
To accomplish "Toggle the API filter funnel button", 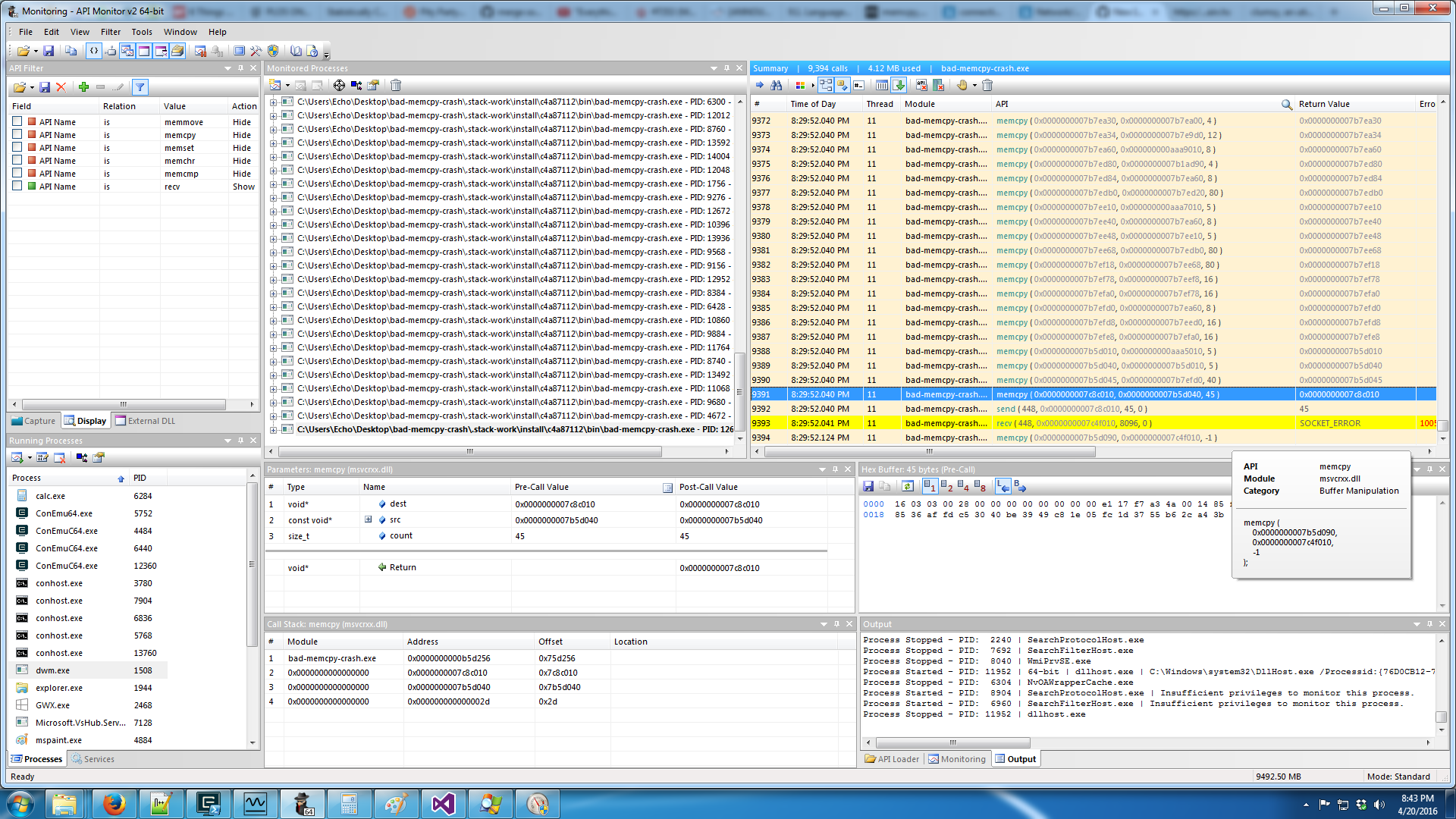I will click(140, 87).
